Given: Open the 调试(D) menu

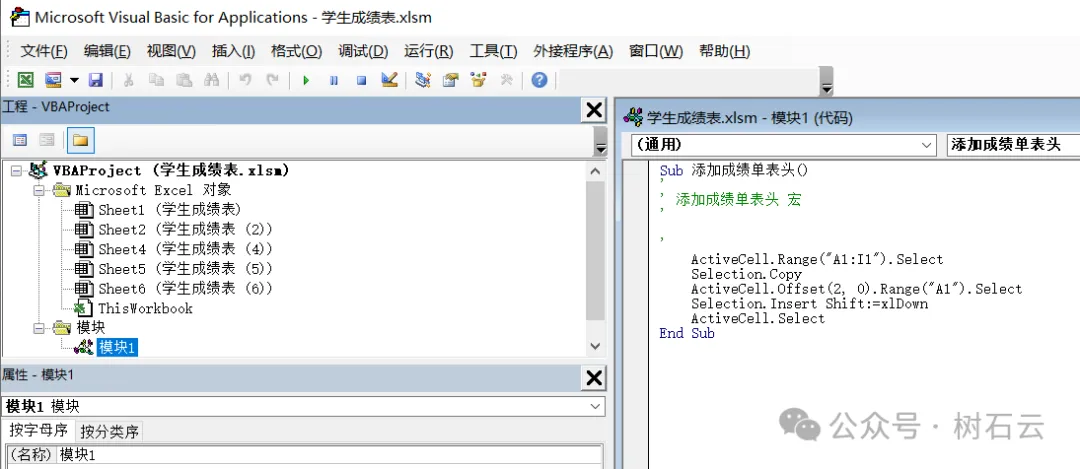Looking at the screenshot, I should coord(363,51).
